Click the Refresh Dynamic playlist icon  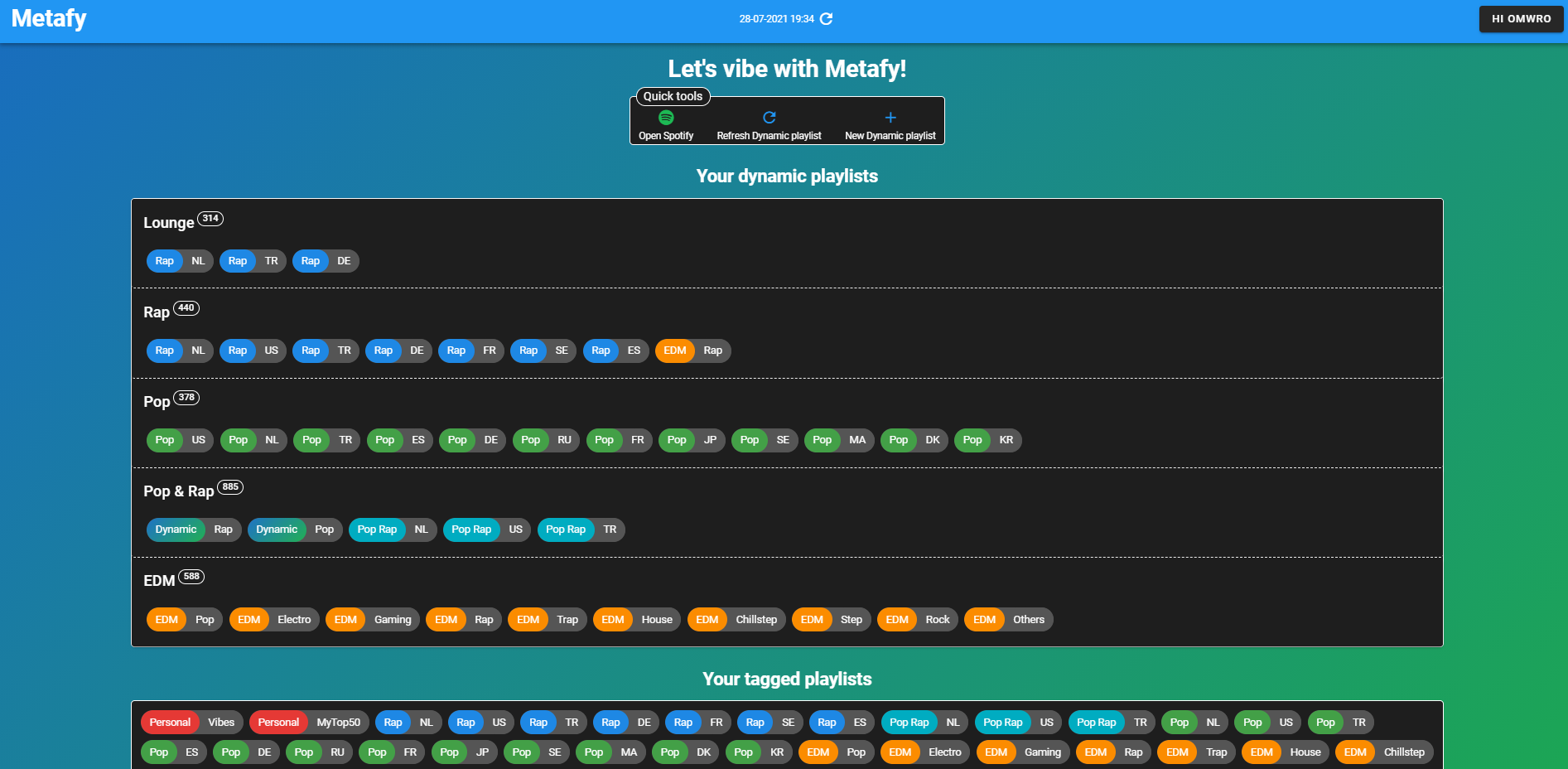click(x=769, y=118)
